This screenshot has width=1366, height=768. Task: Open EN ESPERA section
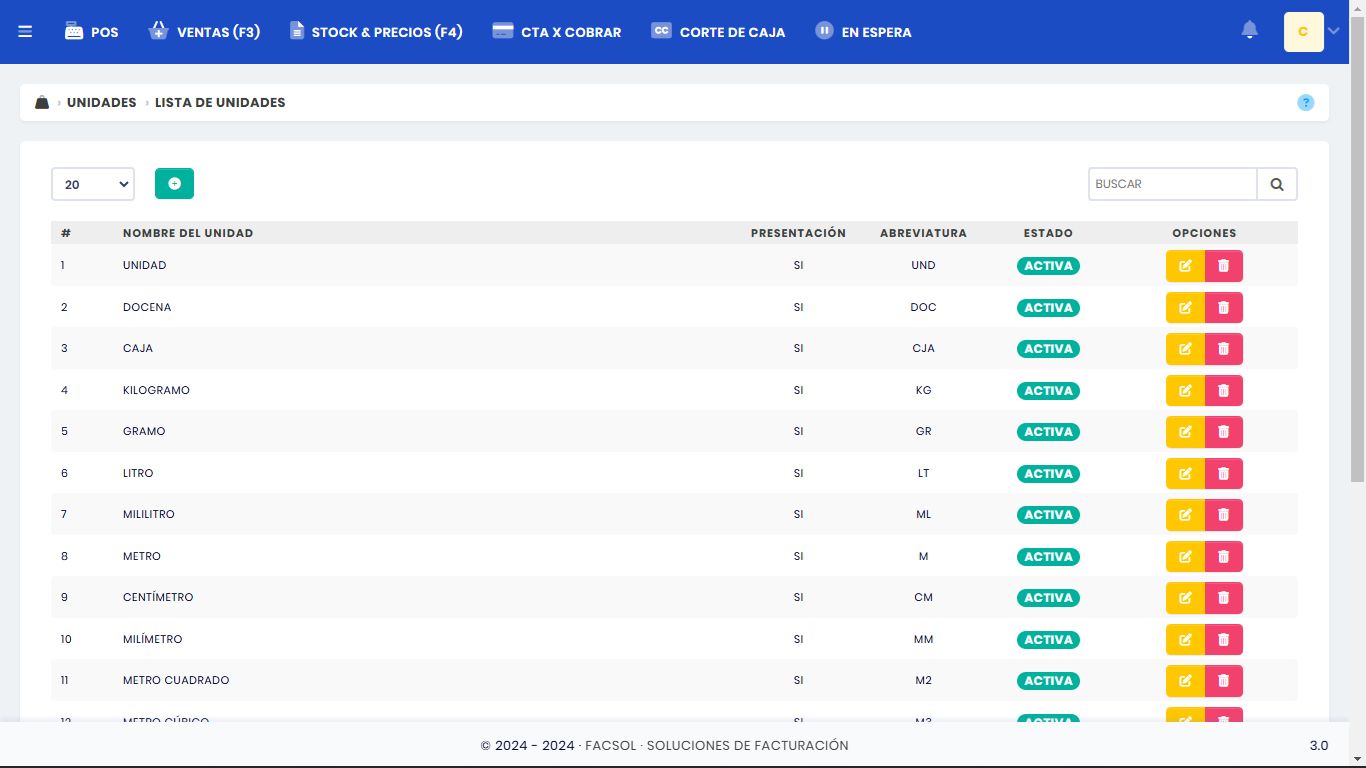(863, 32)
